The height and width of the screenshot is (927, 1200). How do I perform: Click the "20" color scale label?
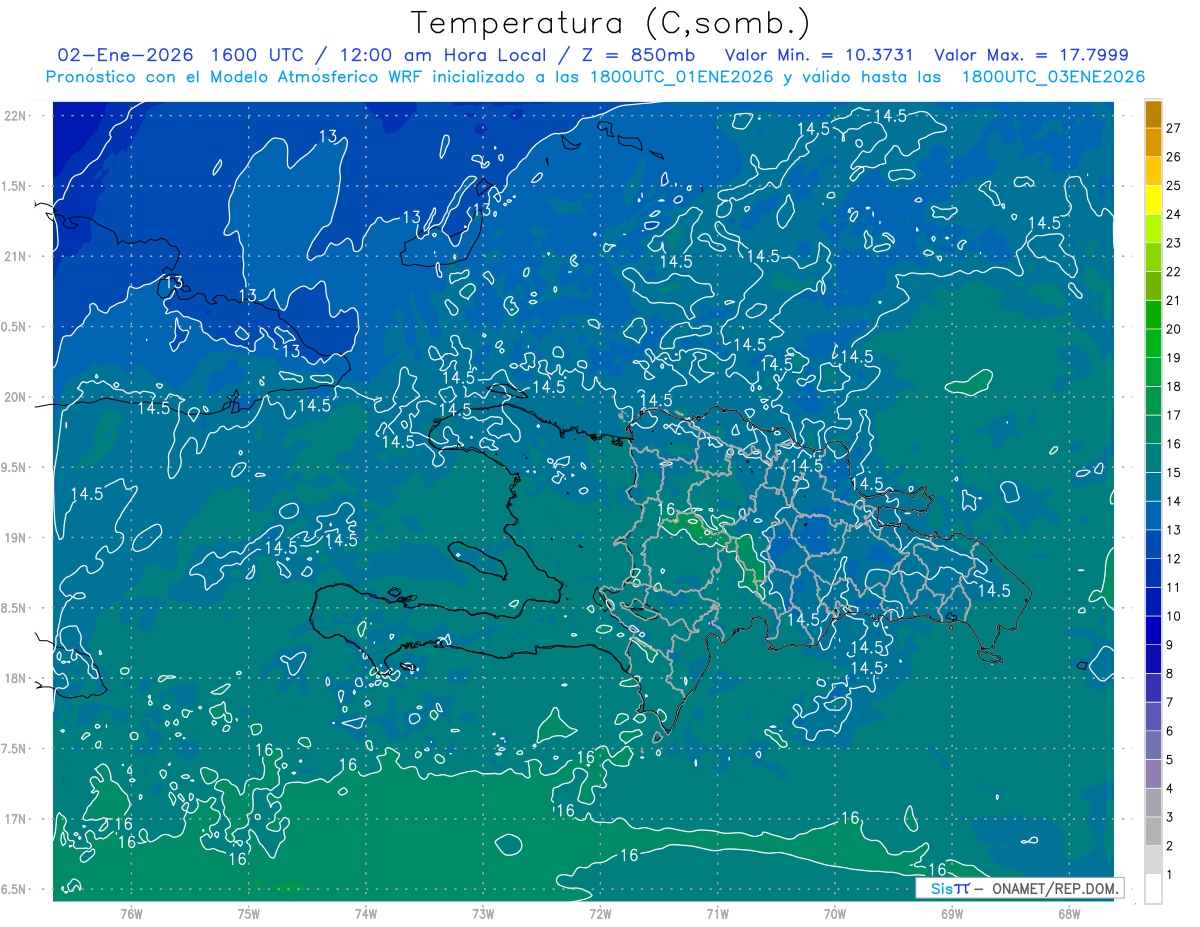tap(1174, 329)
